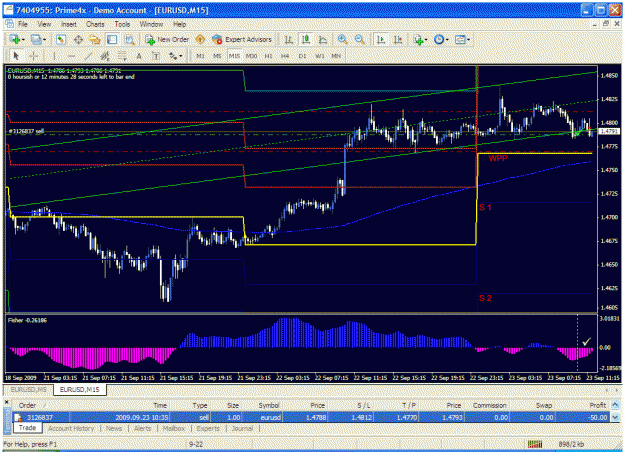
Task: Select the crosshair tool
Action: click(33, 56)
